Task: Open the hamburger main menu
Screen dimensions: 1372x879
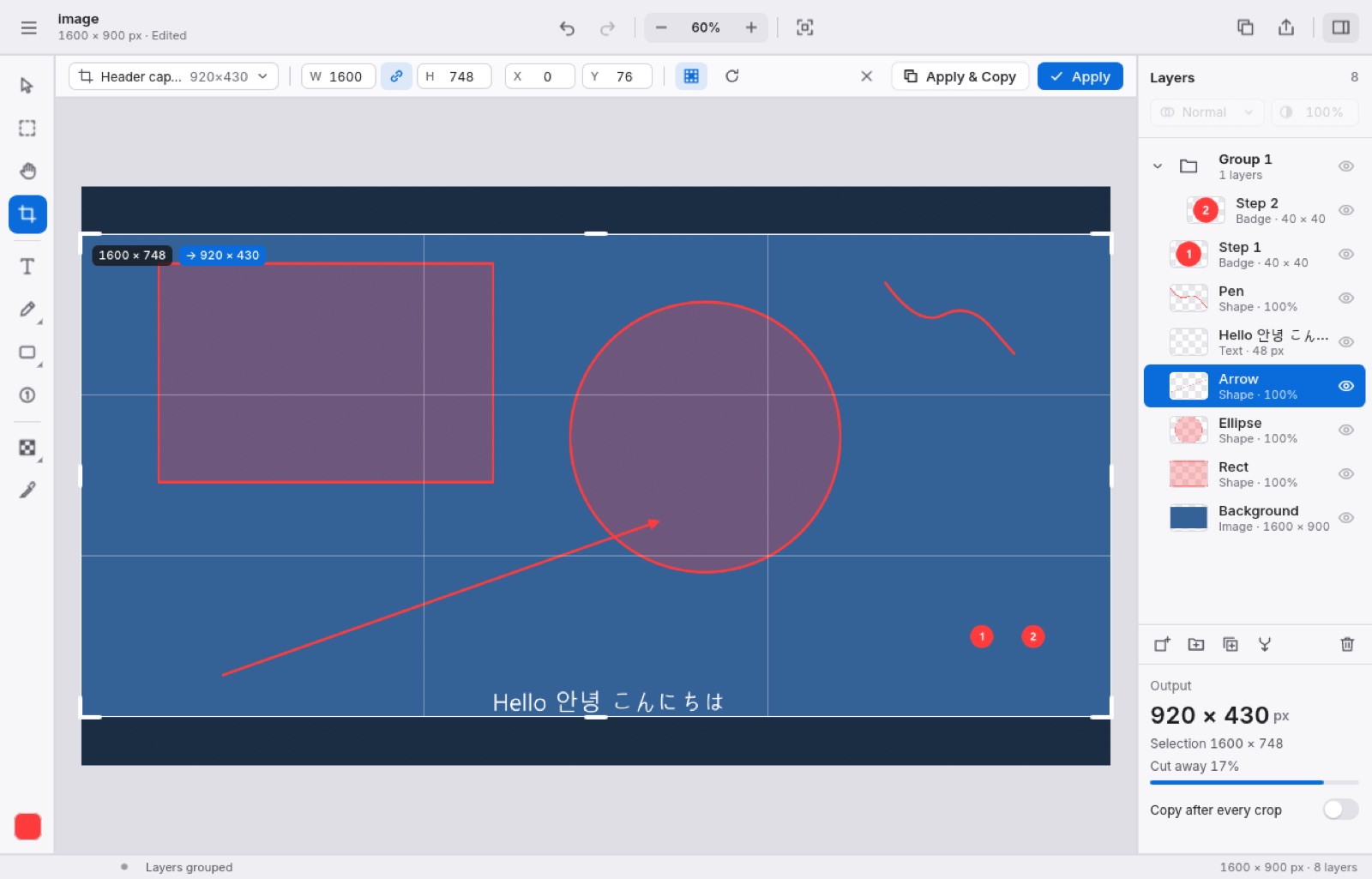Action: (28, 27)
